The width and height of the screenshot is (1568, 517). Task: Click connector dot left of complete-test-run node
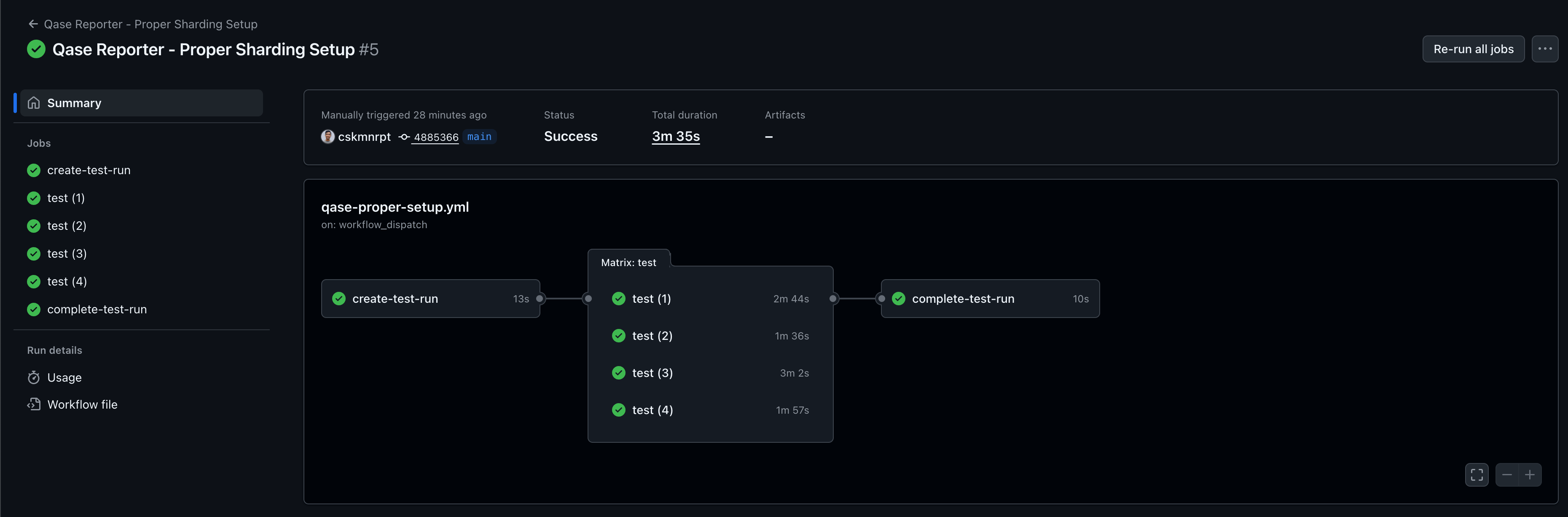click(x=881, y=299)
